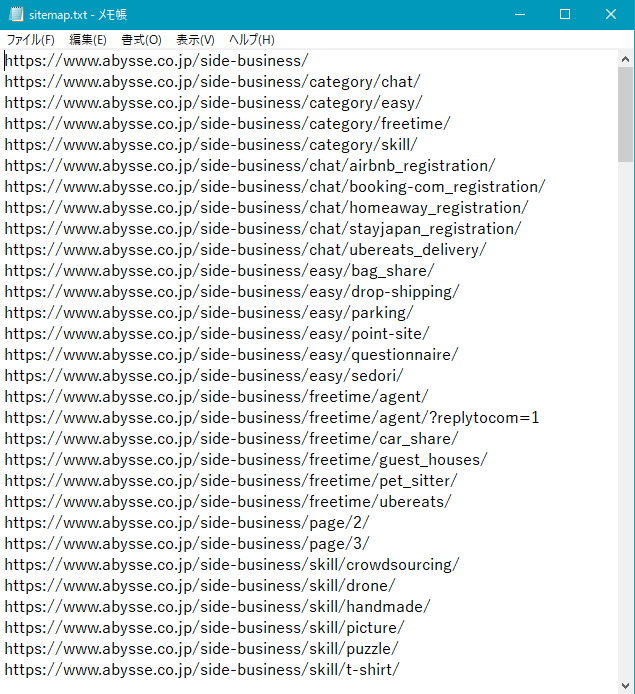Click the line ending in freetime/agent/
This screenshot has width=635, height=694.
(216, 397)
